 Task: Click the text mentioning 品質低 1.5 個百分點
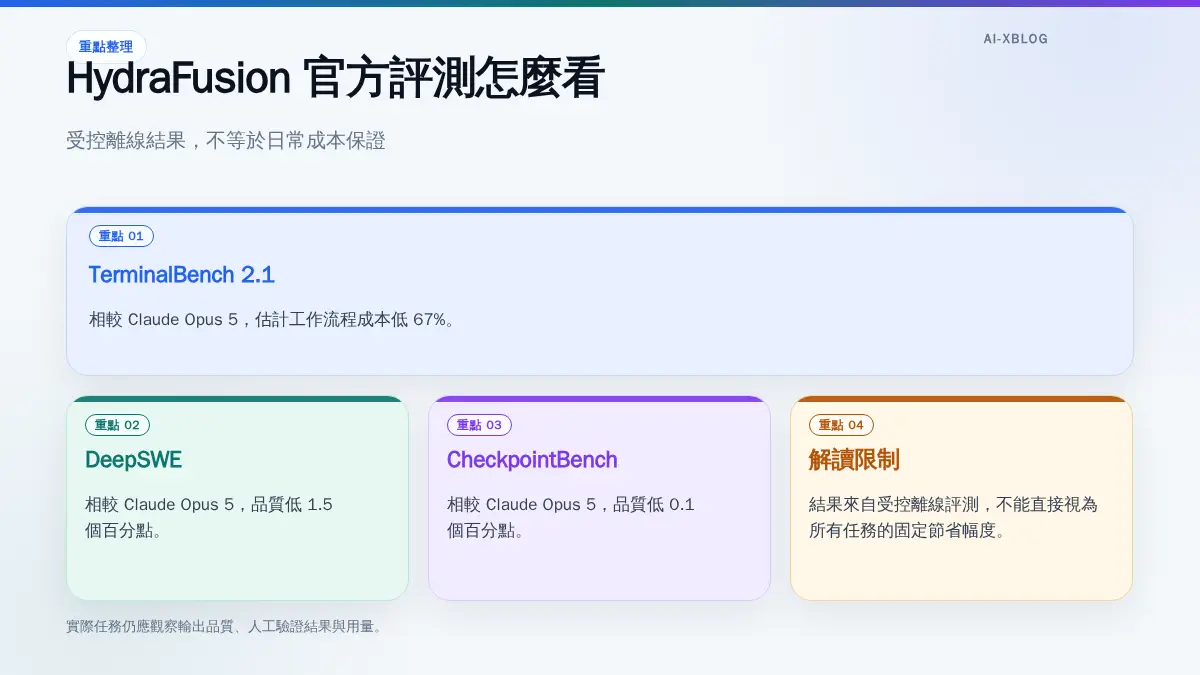[x=209, y=517]
